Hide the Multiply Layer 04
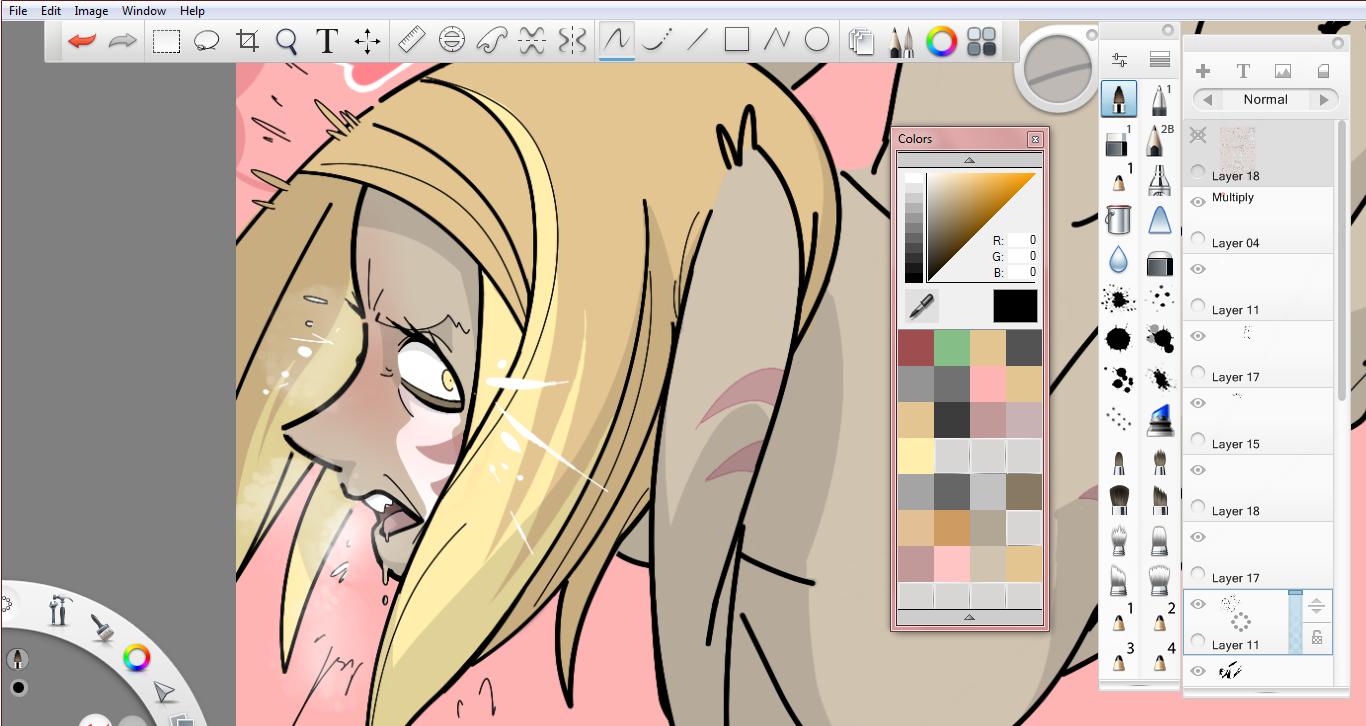 1198,202
